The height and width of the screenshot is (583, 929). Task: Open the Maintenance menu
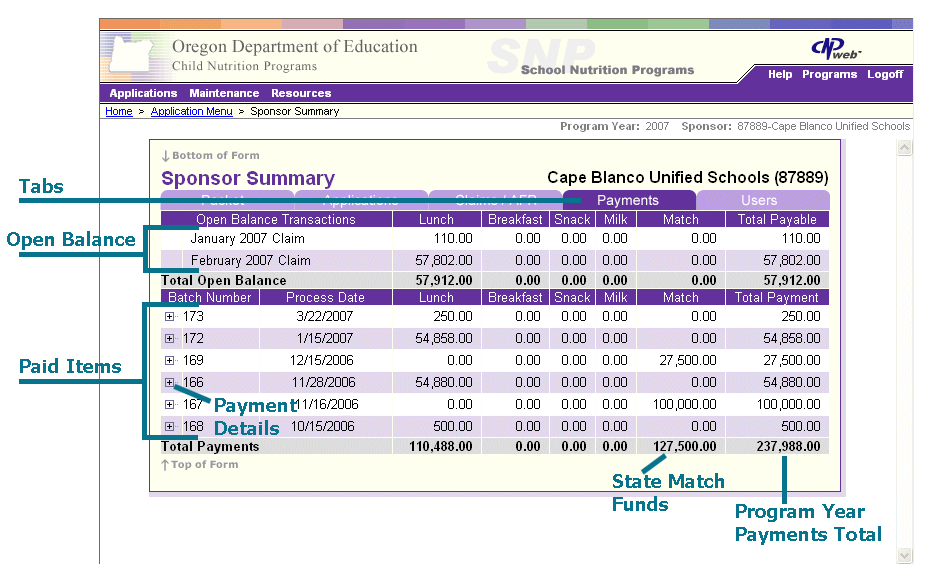(x=224, y=93)
